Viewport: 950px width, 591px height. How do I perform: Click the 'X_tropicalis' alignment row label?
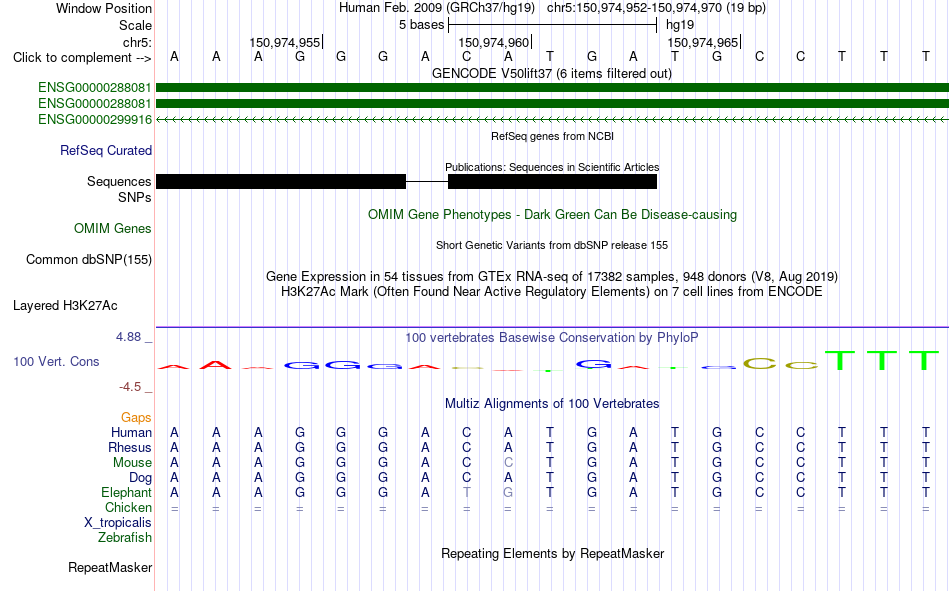[x=118, y=523]
